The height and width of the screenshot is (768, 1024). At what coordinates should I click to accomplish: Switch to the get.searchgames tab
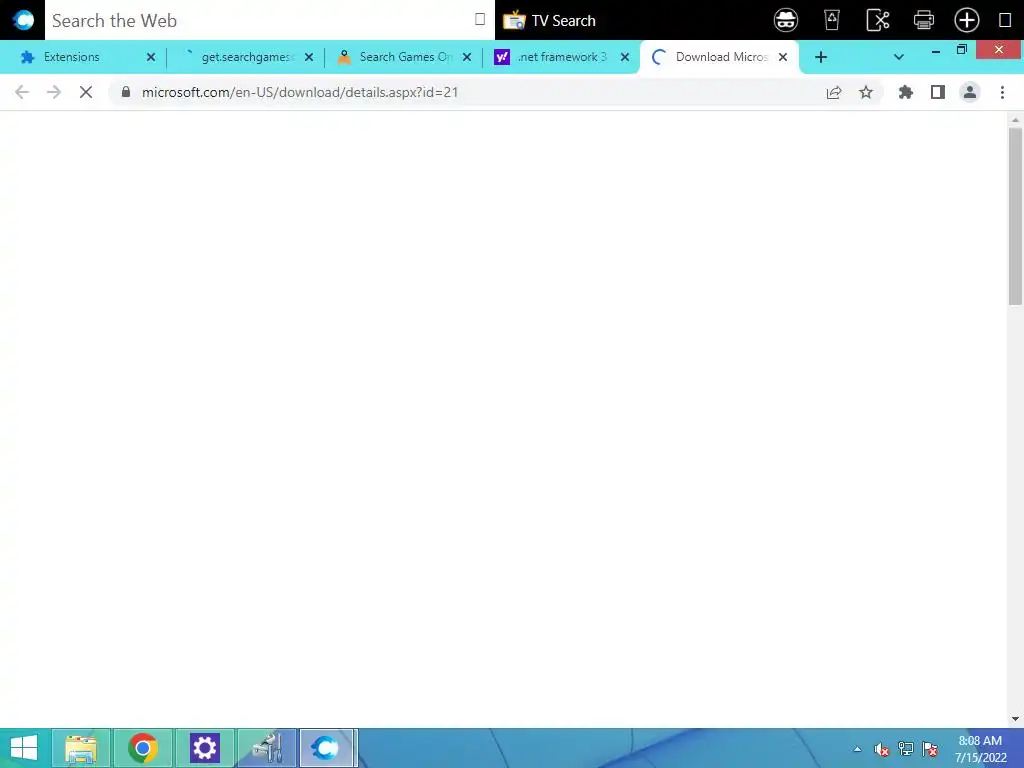(245, 57)
